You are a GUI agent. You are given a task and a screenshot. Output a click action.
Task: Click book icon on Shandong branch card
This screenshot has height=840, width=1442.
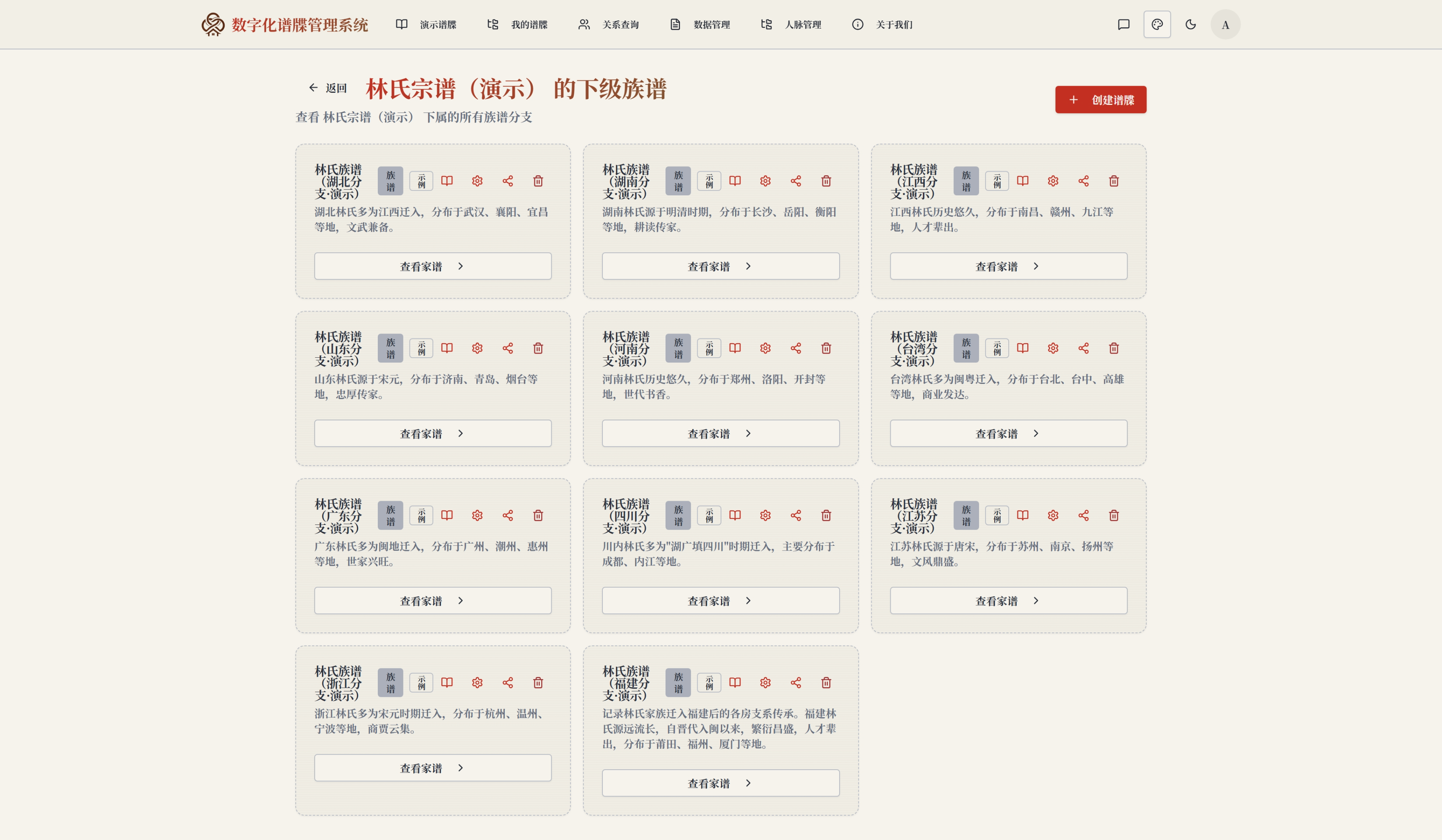(x=447, y=348)
